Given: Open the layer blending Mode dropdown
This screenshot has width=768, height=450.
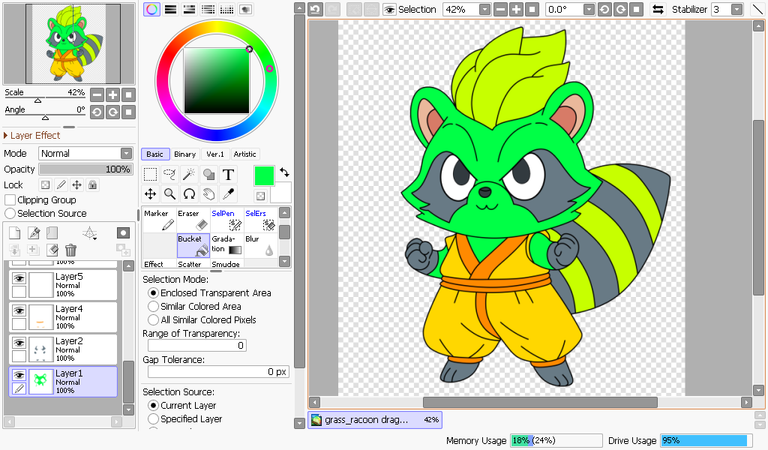Looking at the screenshot, I should pos(126,153).
